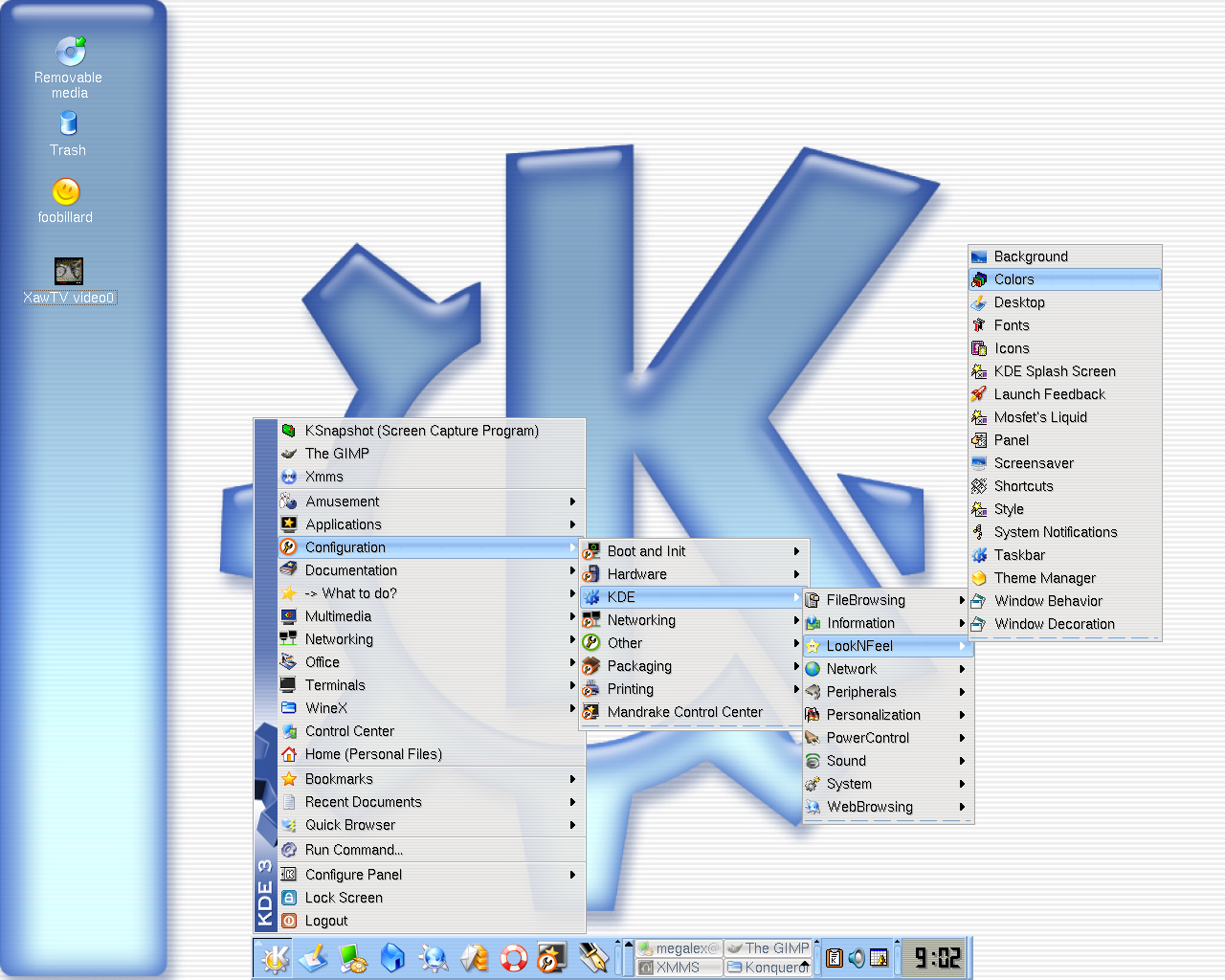Open Fonts settings entry
The width and height of the screenshot is (1225, 980).
pos(1065,325)
